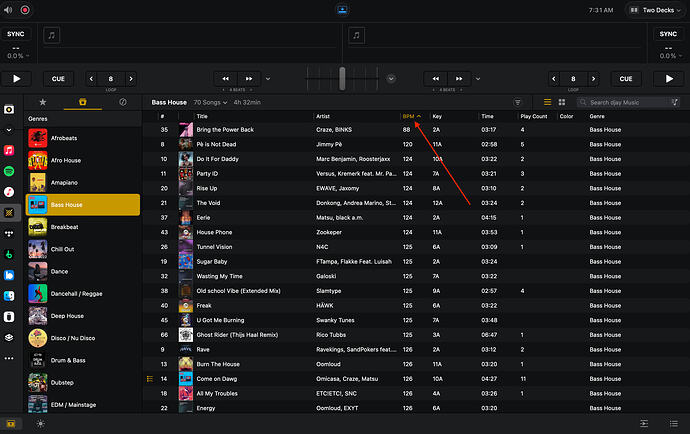The width and height of the screenshot is (690, 434).
Task: Click the blue display icon at top center
Action: point(342,10)
